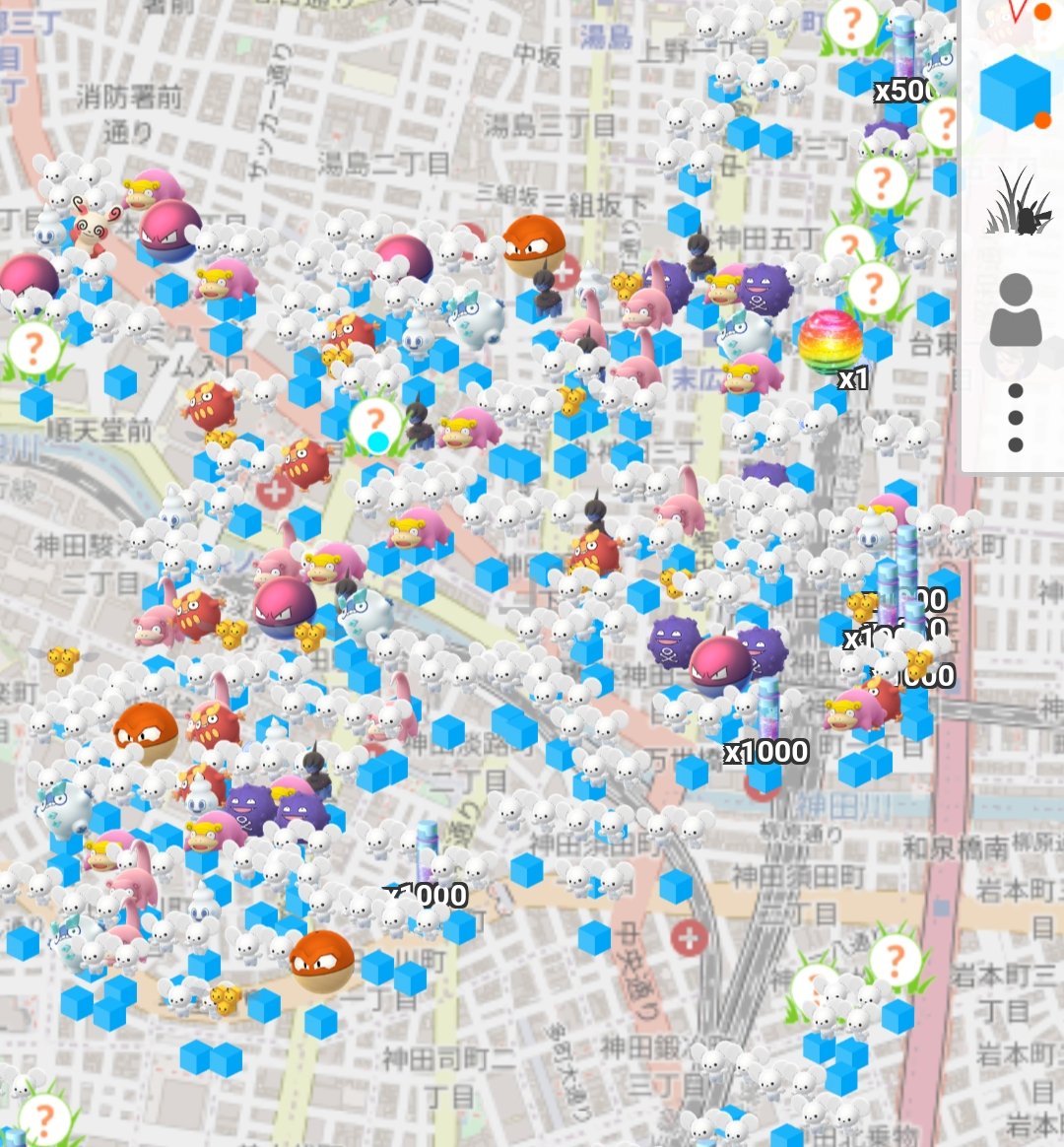The height and width of the screenshot is (1147, 1064).
Task: Select Koffing right of the 神田五丁 label
Action: [x=765, y=291]
